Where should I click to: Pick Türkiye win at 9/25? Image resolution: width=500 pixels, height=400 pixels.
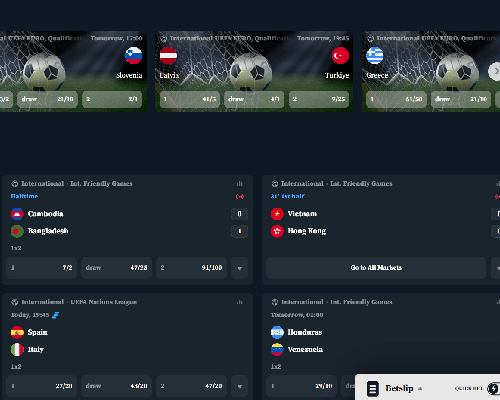[x=319, y=99]
